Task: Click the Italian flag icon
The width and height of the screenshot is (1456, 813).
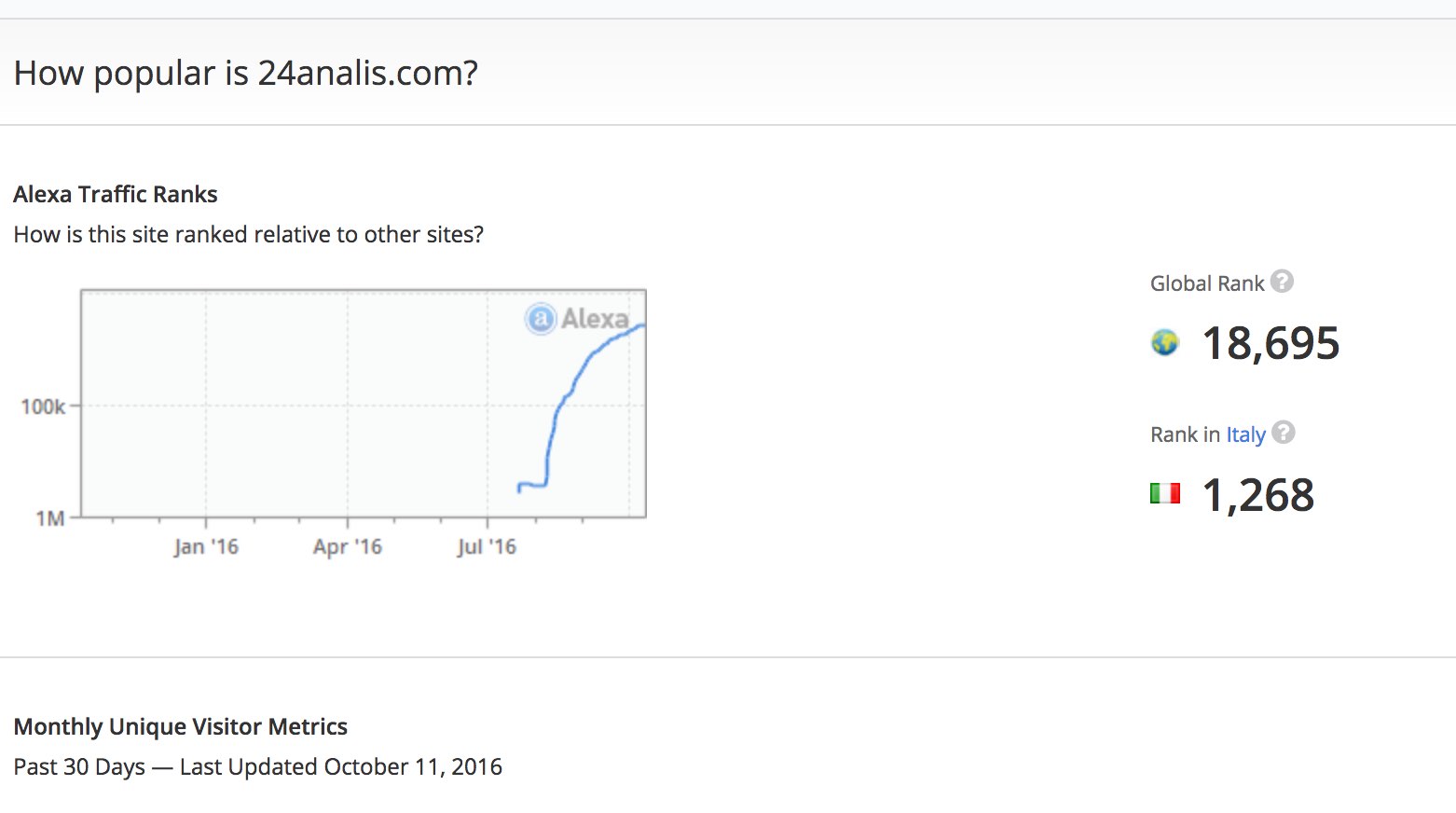Action: point(1164,493)
